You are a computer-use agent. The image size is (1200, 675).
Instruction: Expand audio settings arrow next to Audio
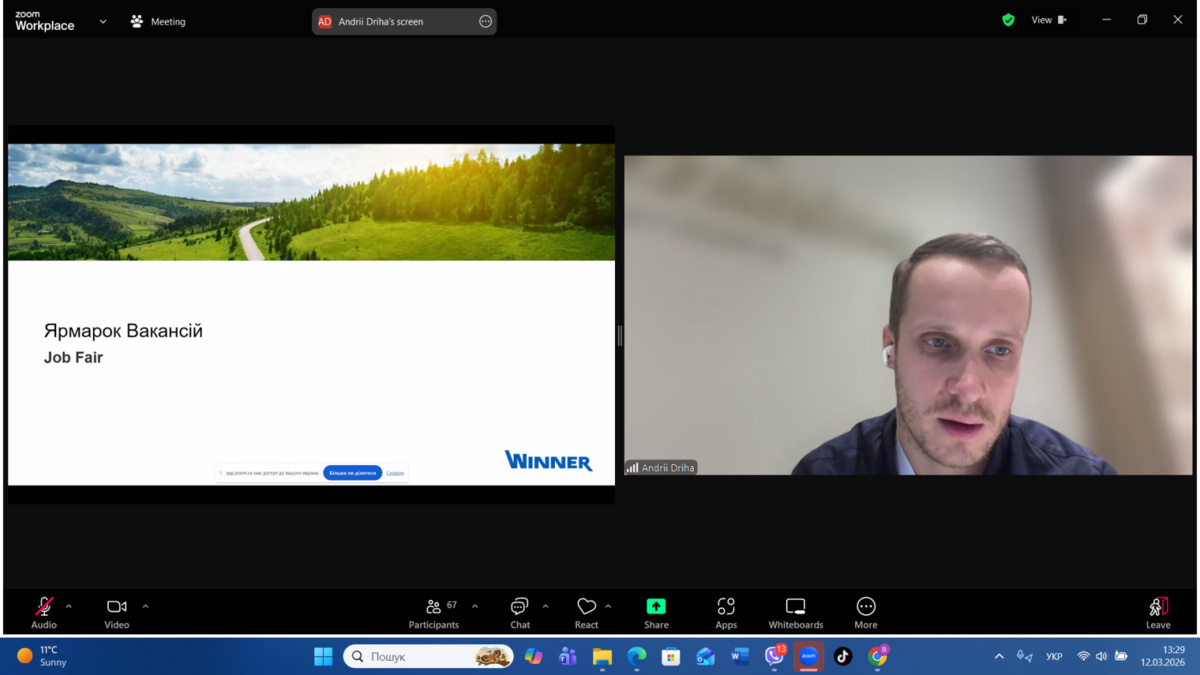69,606
